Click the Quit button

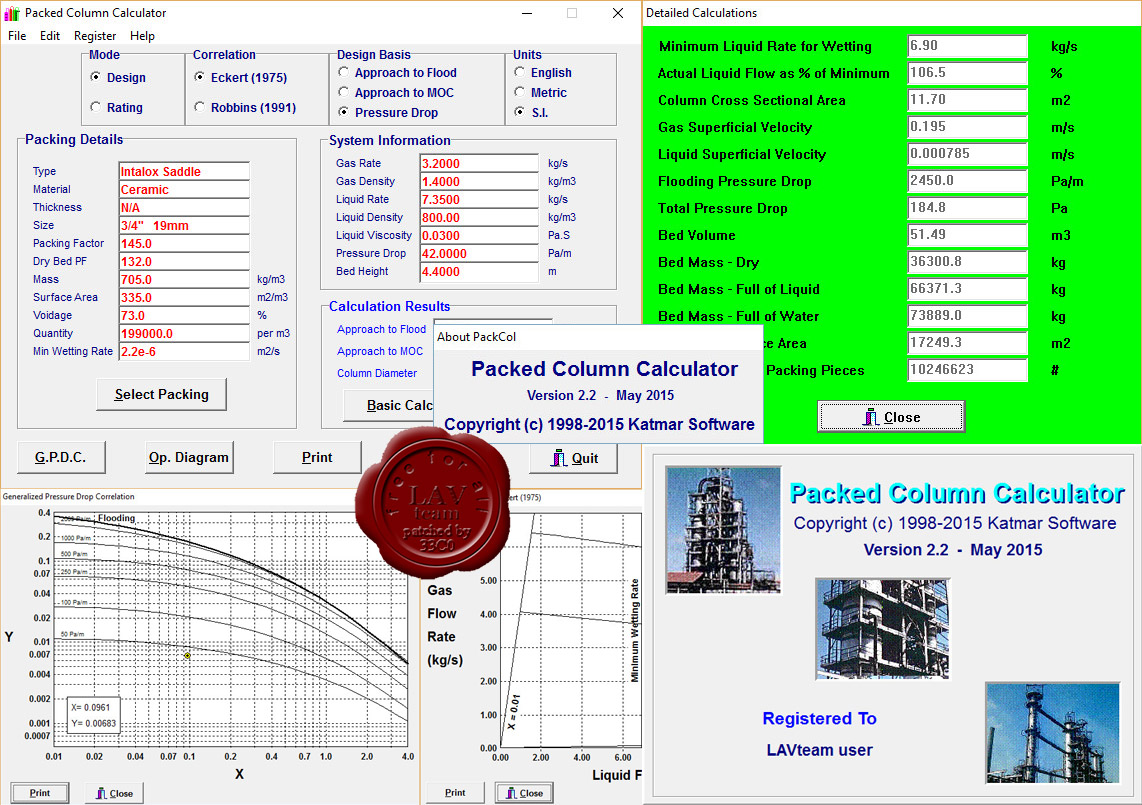click(574, 458)
